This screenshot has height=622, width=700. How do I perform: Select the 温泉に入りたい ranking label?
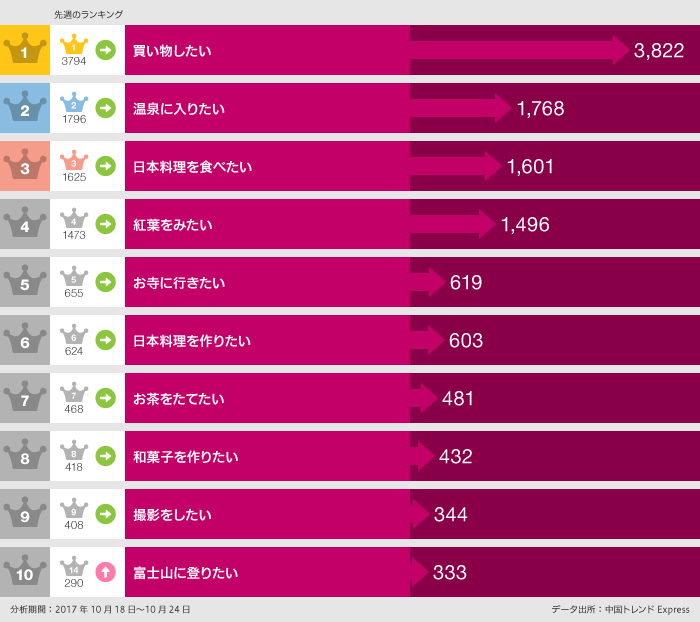click(x=179, y=108)
